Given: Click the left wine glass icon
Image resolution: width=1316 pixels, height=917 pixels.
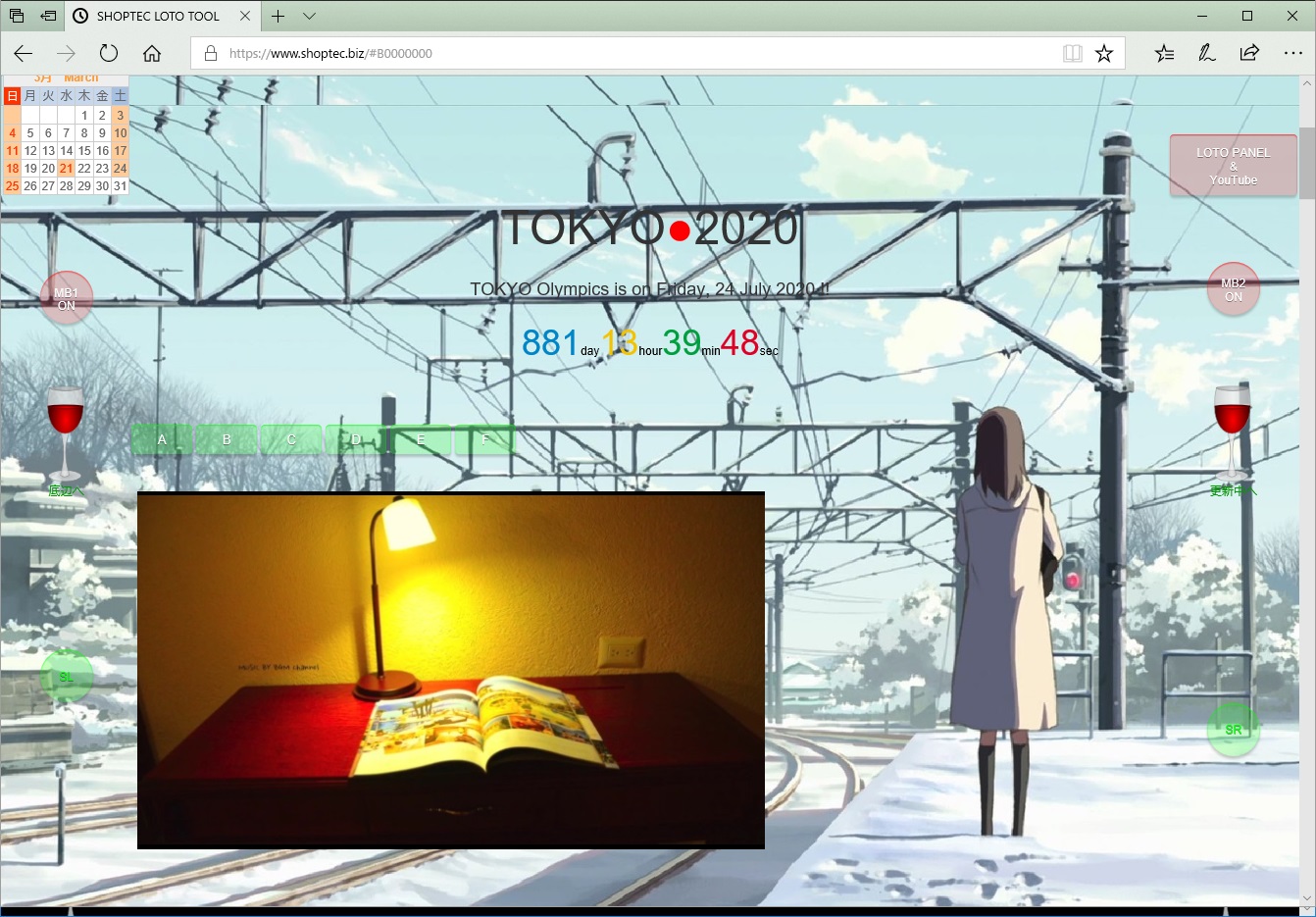Looking at the screenshot, I should (65, 433).
